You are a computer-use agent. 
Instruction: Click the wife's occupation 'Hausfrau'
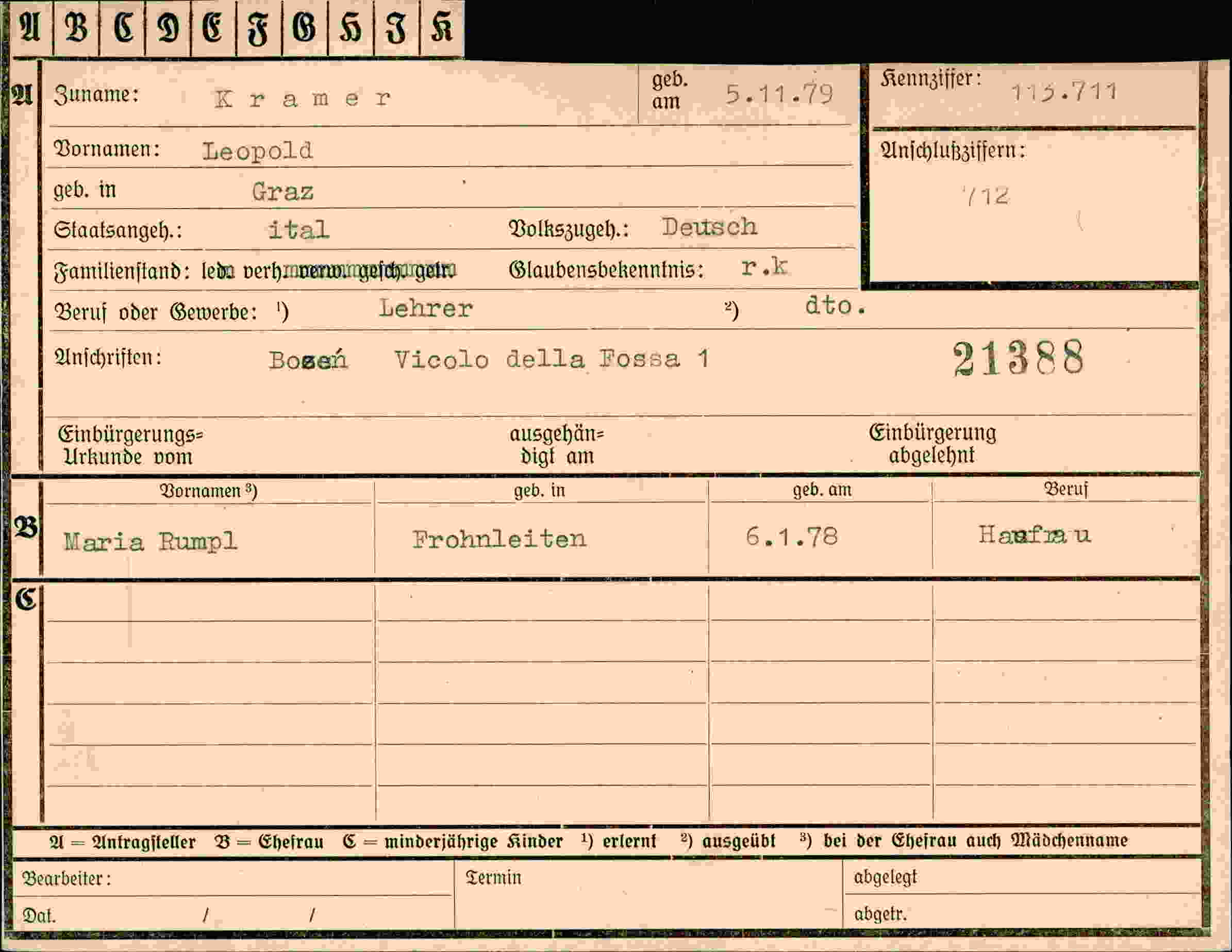tap(1035, 535)
